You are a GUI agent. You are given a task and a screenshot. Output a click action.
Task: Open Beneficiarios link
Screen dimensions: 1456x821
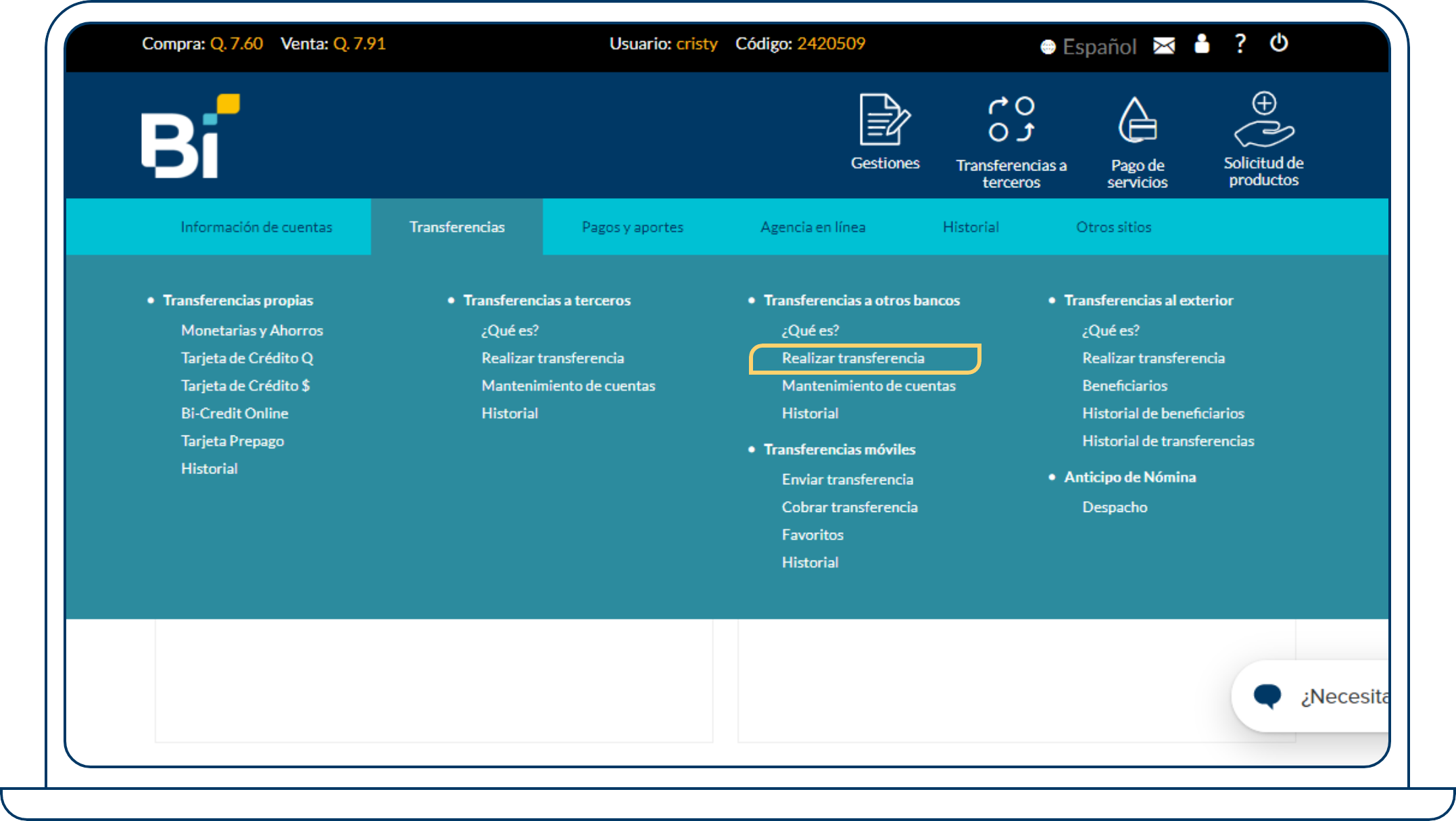[1125, 386]
